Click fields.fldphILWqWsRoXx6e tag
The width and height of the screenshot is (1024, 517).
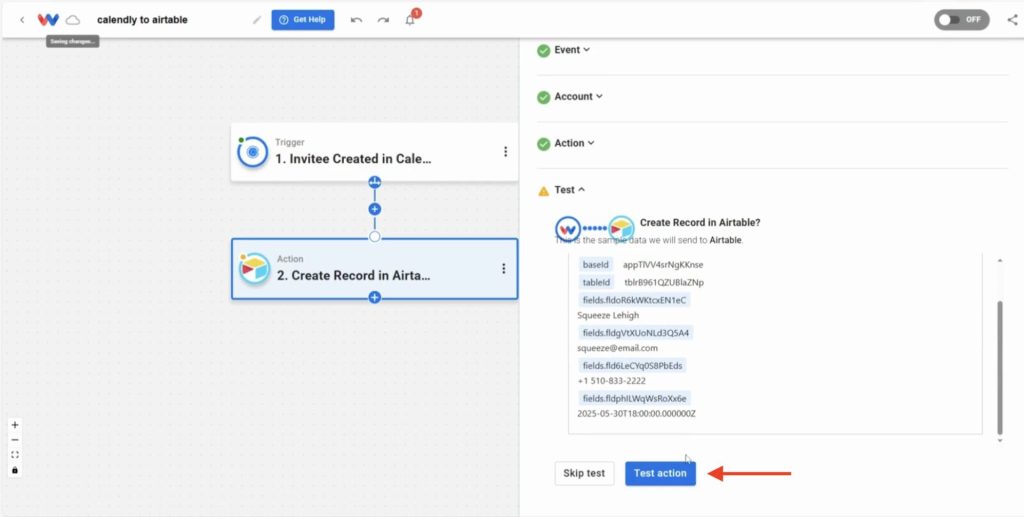634,398
